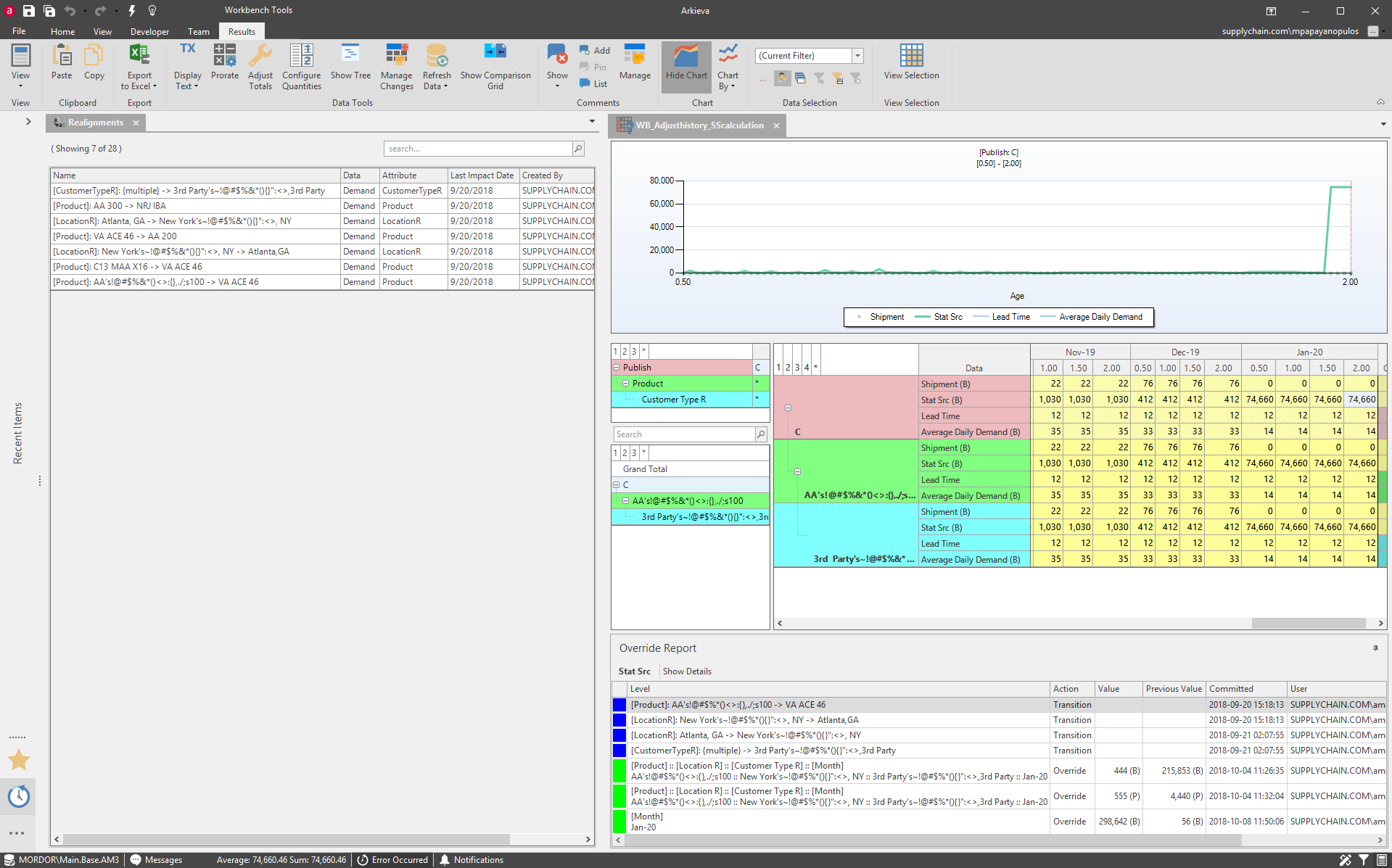Open the Show Details tab in Override Report
Viewport: 1392px width, 868px height.
point(687,671)
